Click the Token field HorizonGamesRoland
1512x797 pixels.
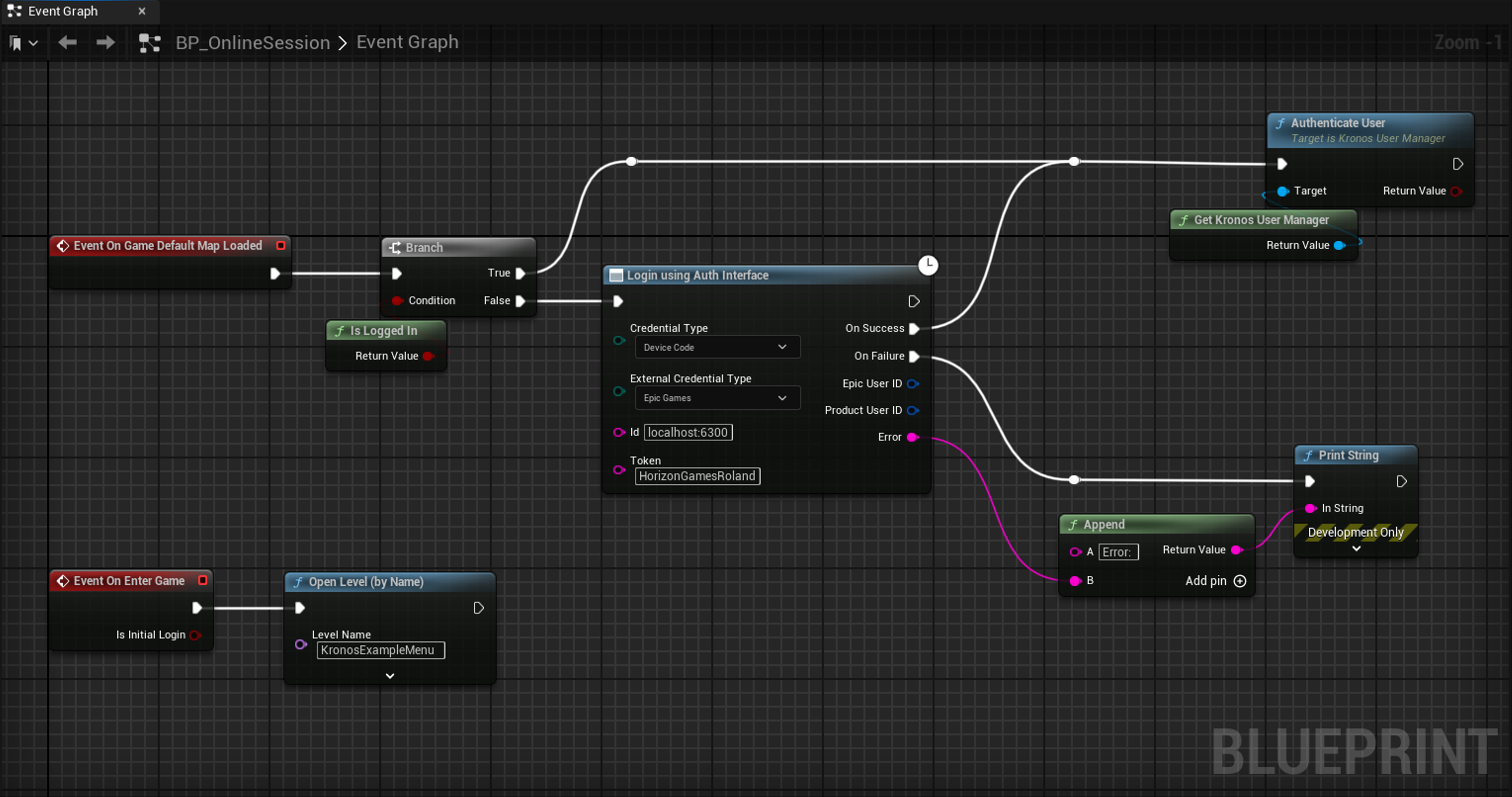pos(697,476)
